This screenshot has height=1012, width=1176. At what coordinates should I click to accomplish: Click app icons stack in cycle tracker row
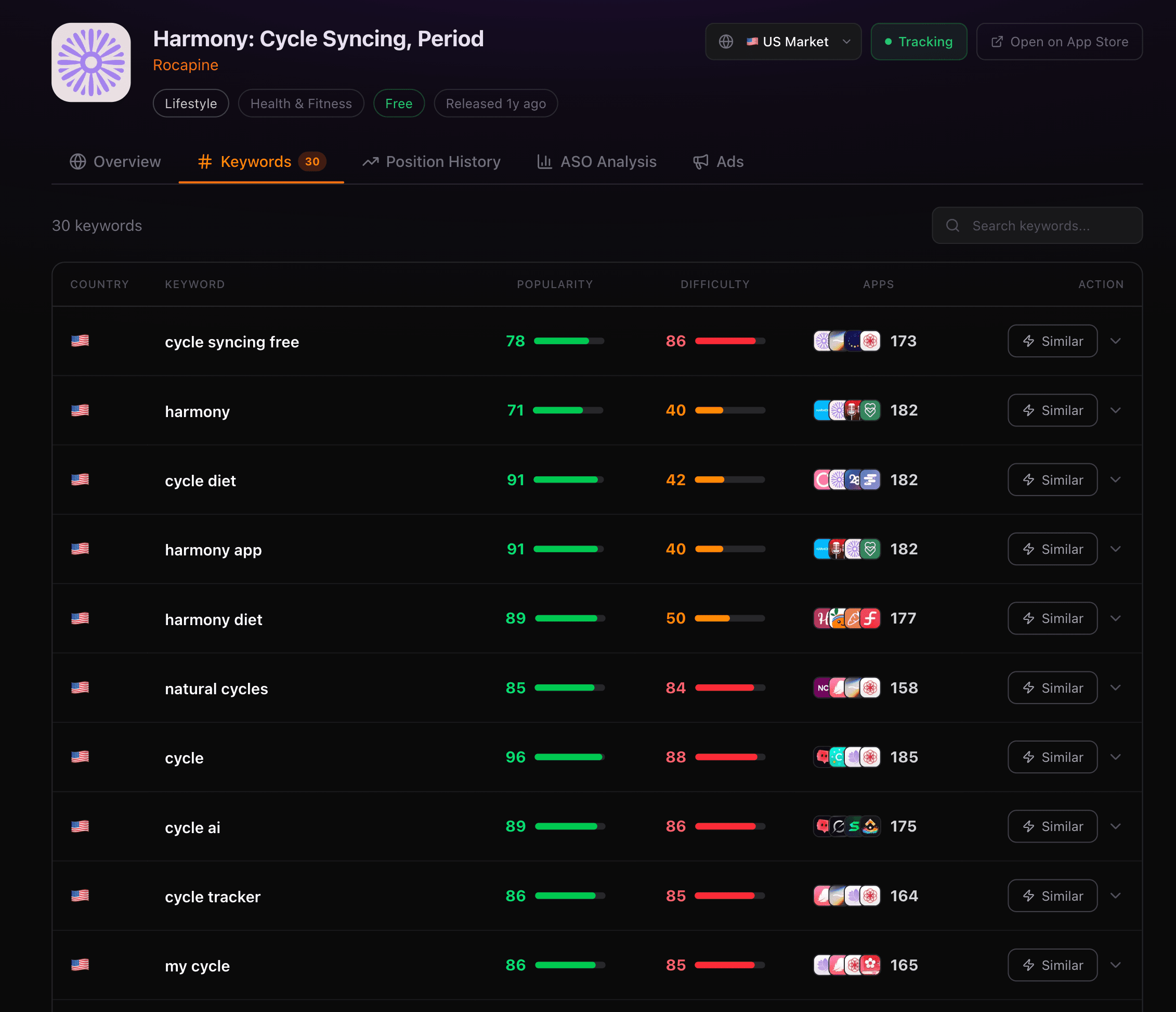tap(847, 896)
